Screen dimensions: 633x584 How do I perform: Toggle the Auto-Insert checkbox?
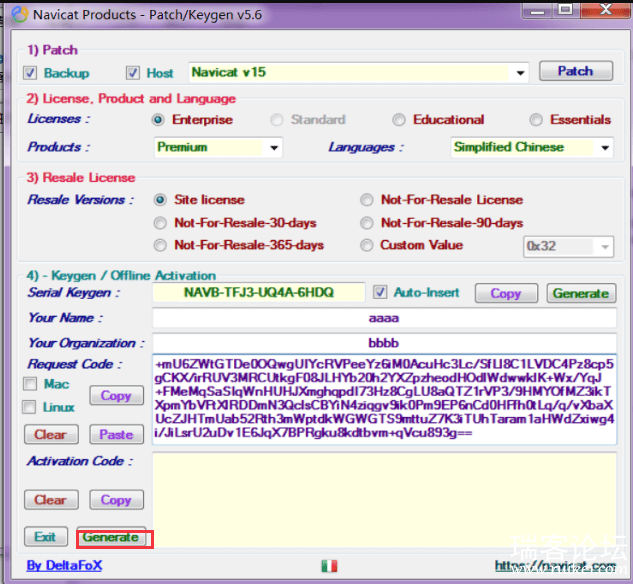[380, 292]
